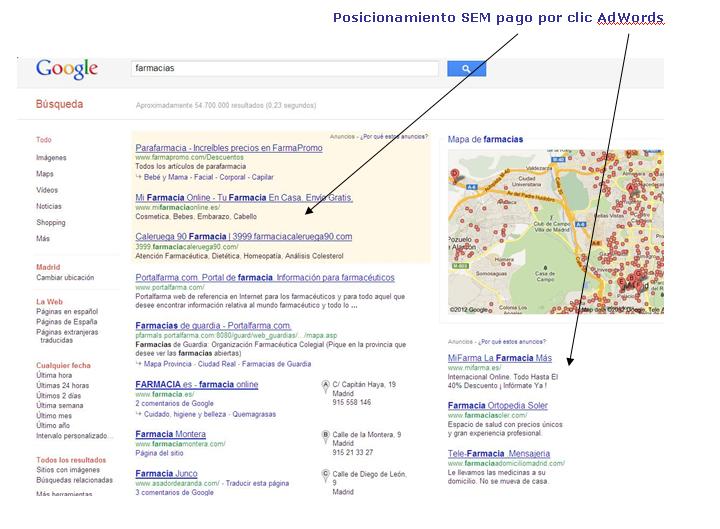Open result 'Farmacia Junco'

pos(166,473)
